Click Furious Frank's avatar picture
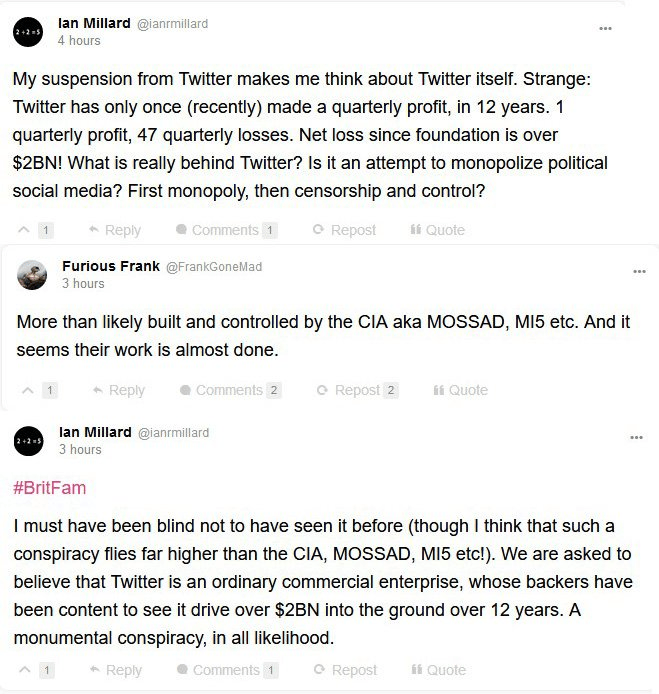 31,274
